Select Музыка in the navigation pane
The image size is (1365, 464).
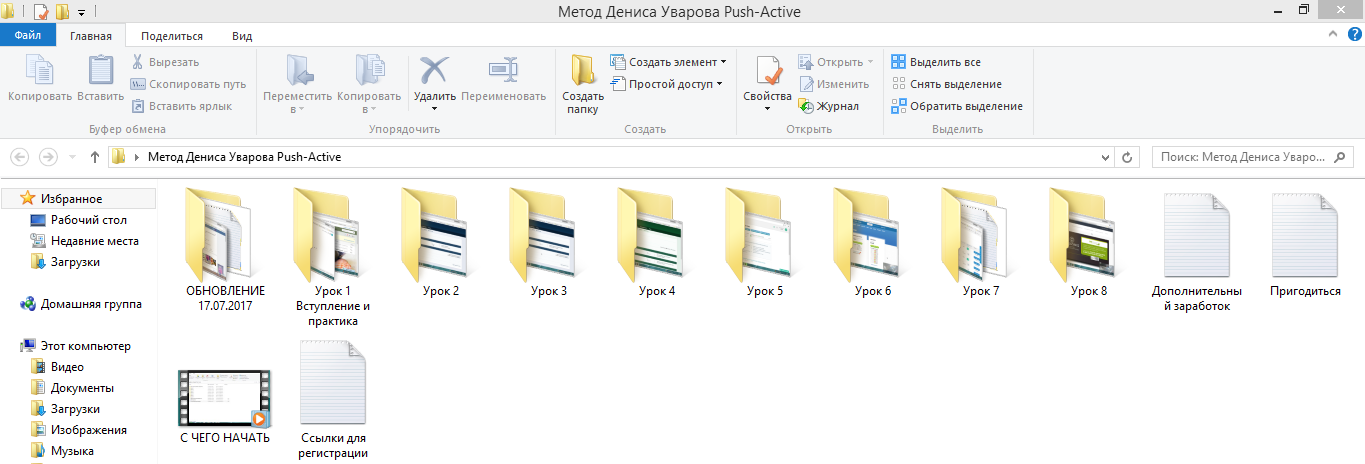(72, 451)
